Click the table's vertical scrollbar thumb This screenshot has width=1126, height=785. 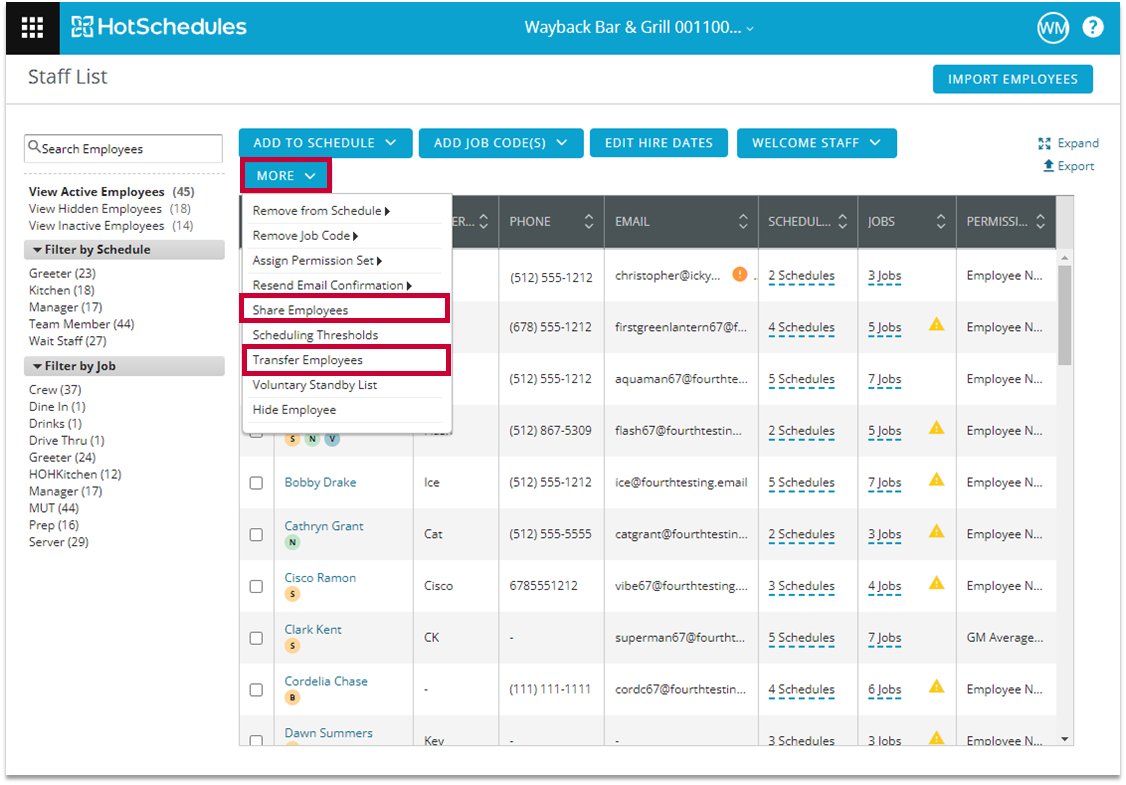pyautogui.click(x=1065, y=315)
